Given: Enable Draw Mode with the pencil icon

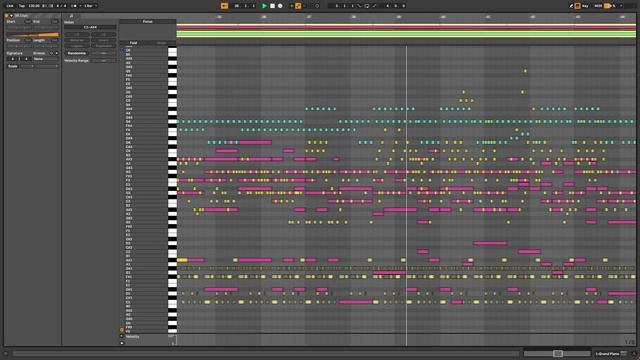Looking at the screenshot, I should click(x=571, y=6).
